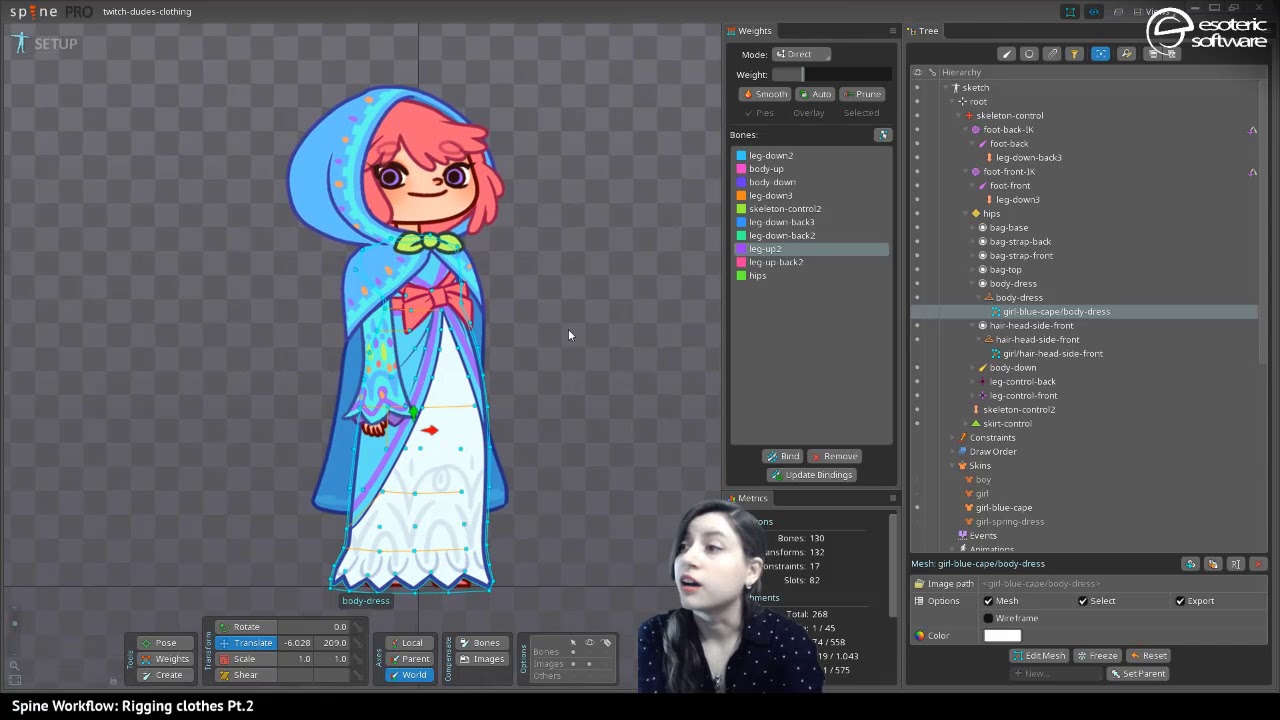Activate the Shear transform tool
The width and height of the screenshot is (1280, 720).
(246, 675)
